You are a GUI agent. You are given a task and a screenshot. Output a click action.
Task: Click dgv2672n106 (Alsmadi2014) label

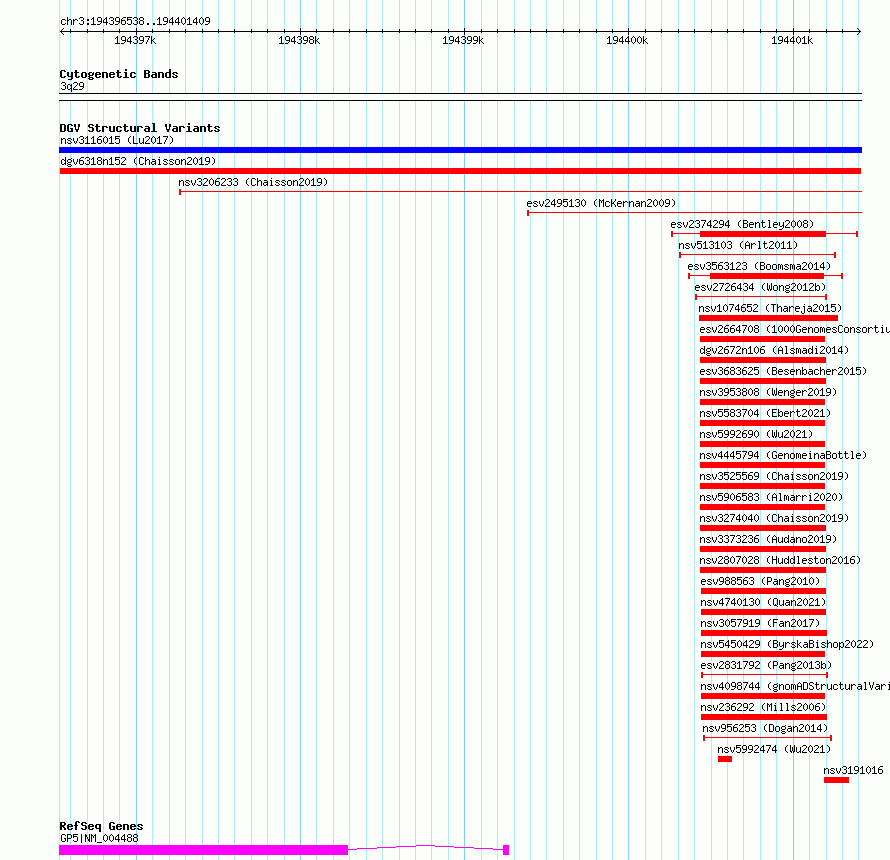tap(774, 350)
